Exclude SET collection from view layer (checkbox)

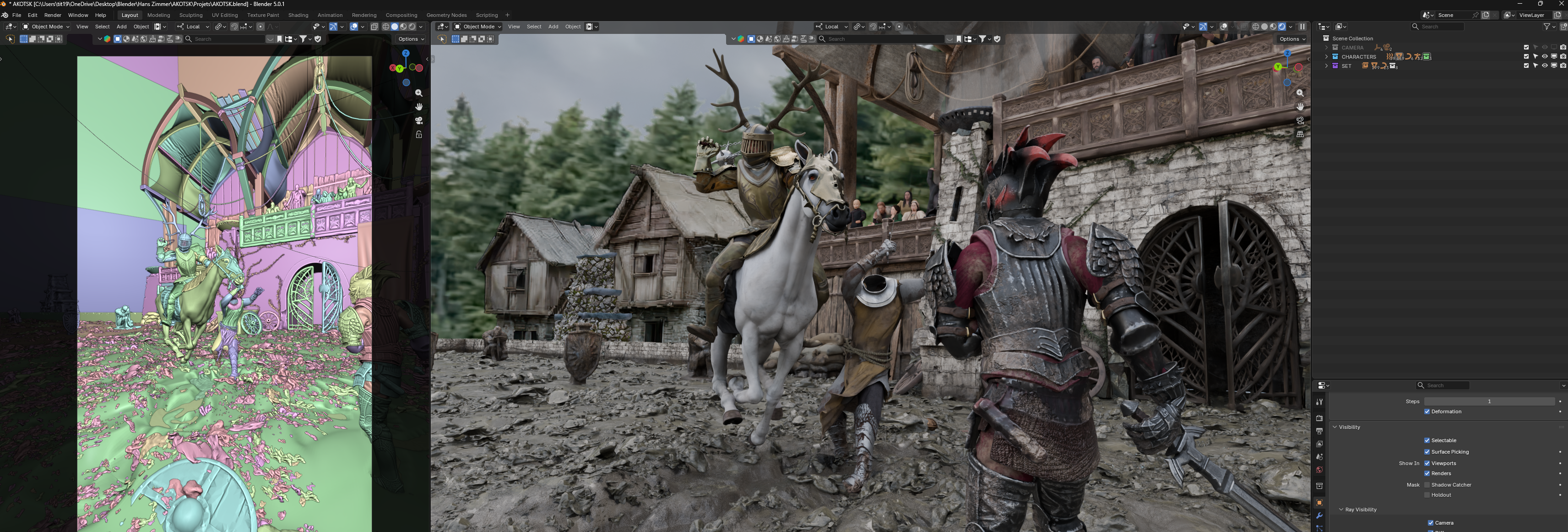tap(1526, 66)
